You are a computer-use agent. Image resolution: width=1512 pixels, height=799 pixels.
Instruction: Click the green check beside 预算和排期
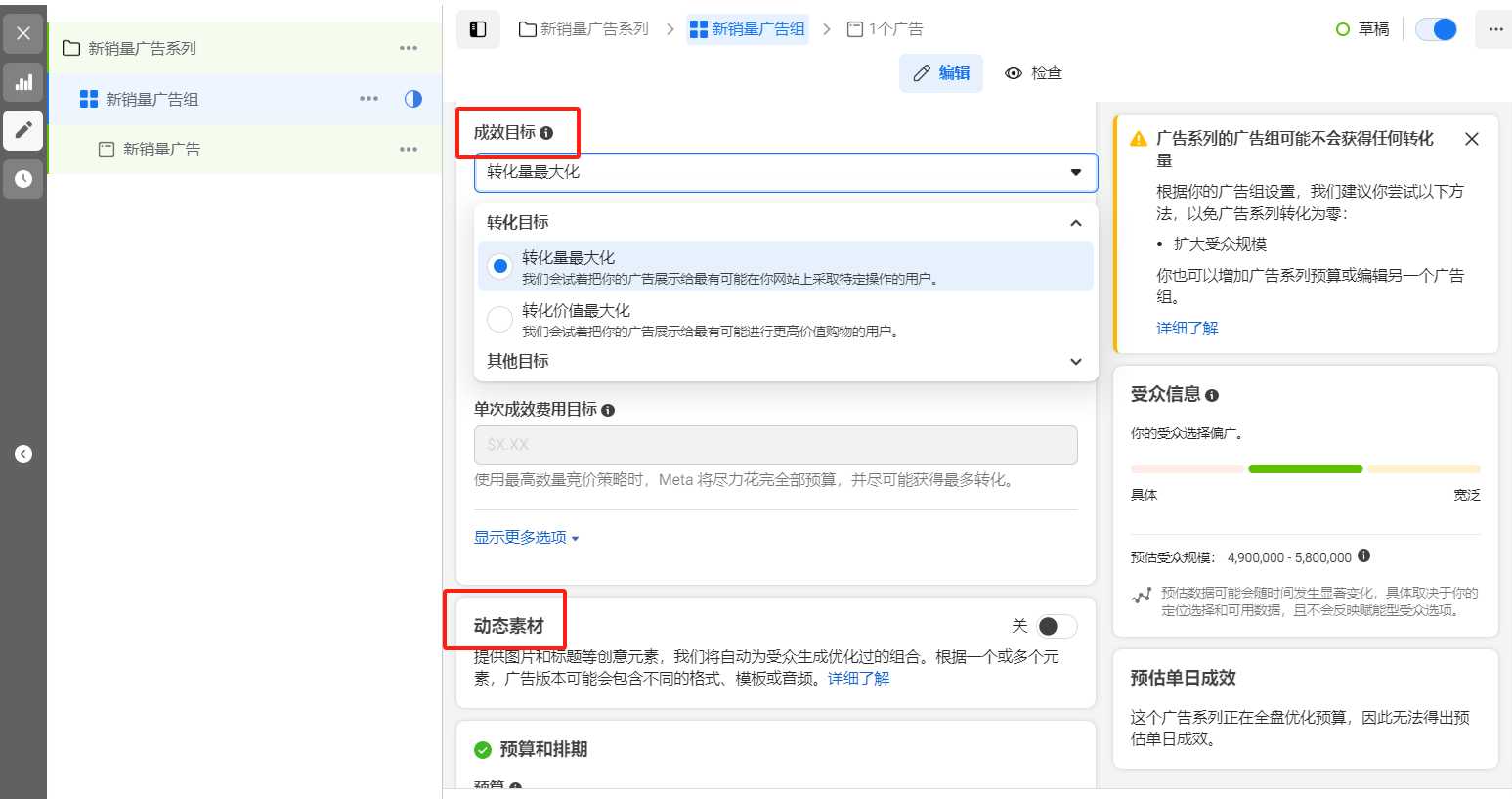click(483, 750)
